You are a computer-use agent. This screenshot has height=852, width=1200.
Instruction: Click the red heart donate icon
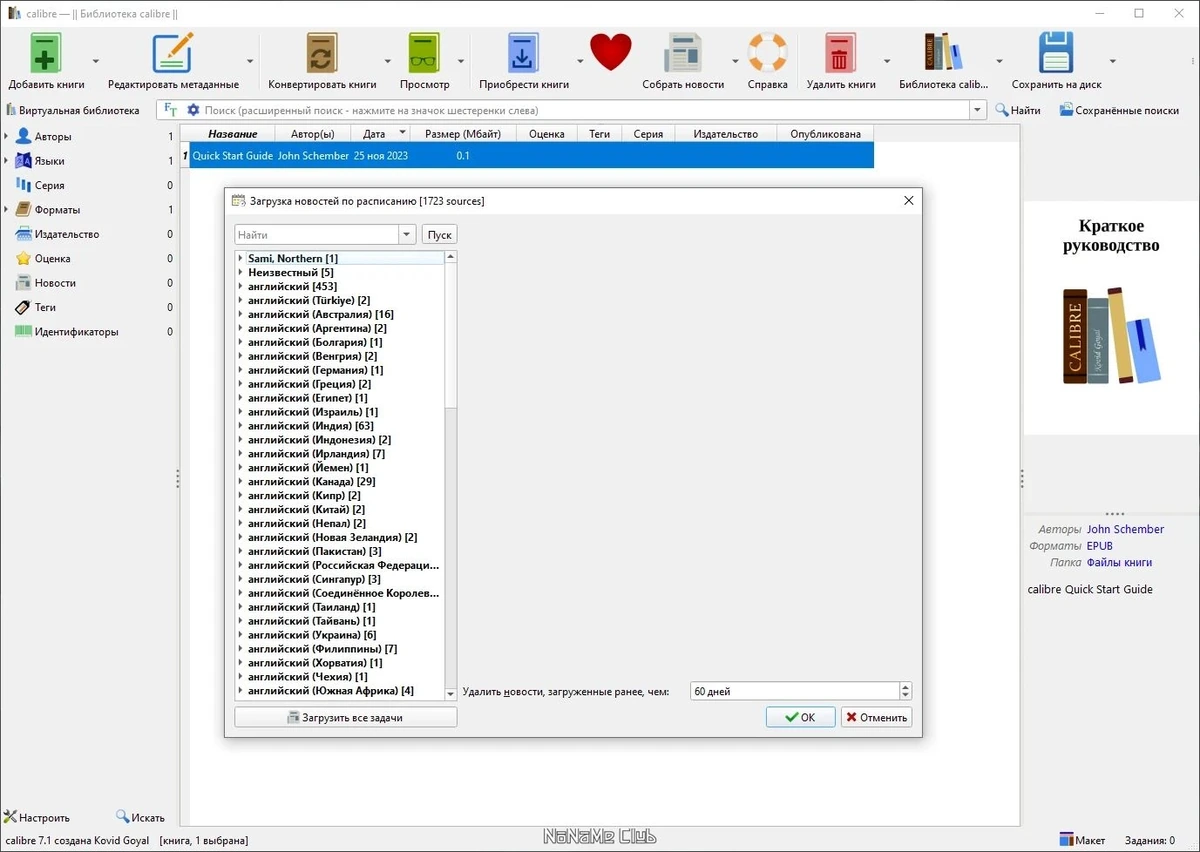(x=610, y=52)
